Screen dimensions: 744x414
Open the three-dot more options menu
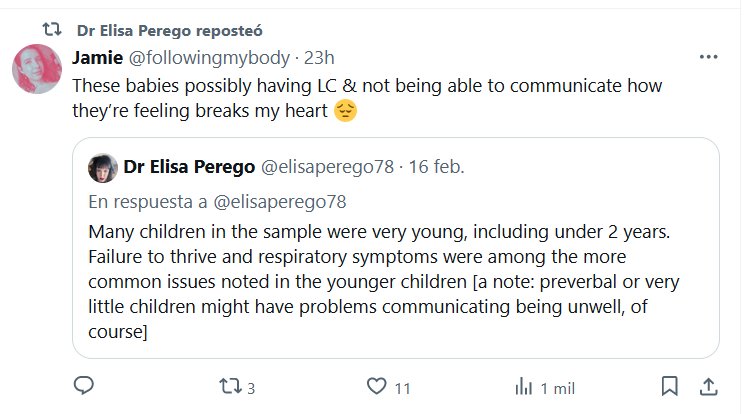(709, 56)
